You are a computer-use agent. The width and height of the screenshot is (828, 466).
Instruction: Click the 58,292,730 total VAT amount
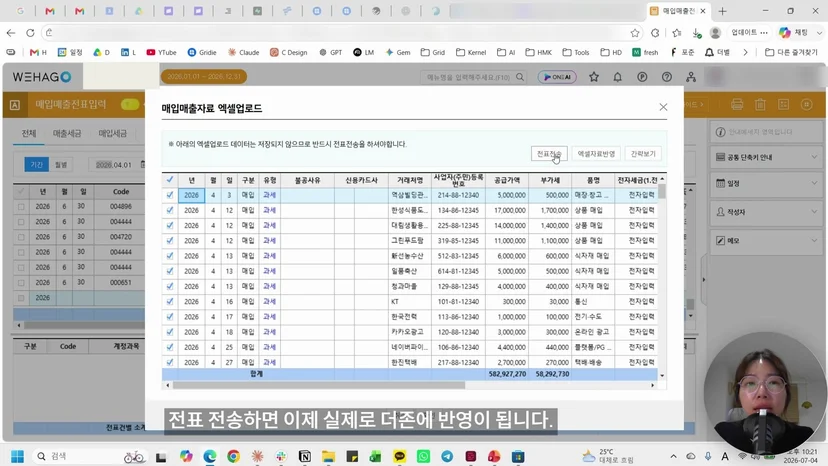pos(552,374)
